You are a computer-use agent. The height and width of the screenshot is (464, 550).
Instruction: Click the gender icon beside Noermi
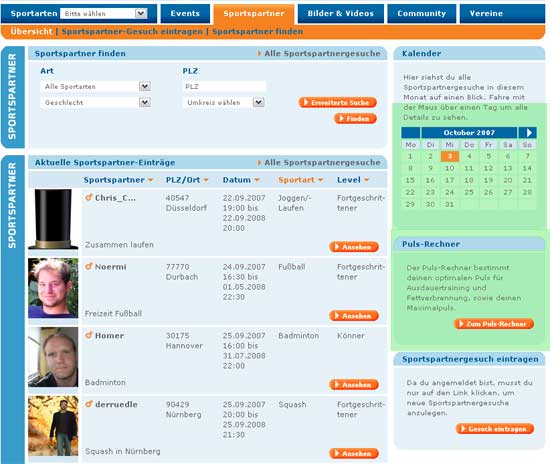coord(89,267)
